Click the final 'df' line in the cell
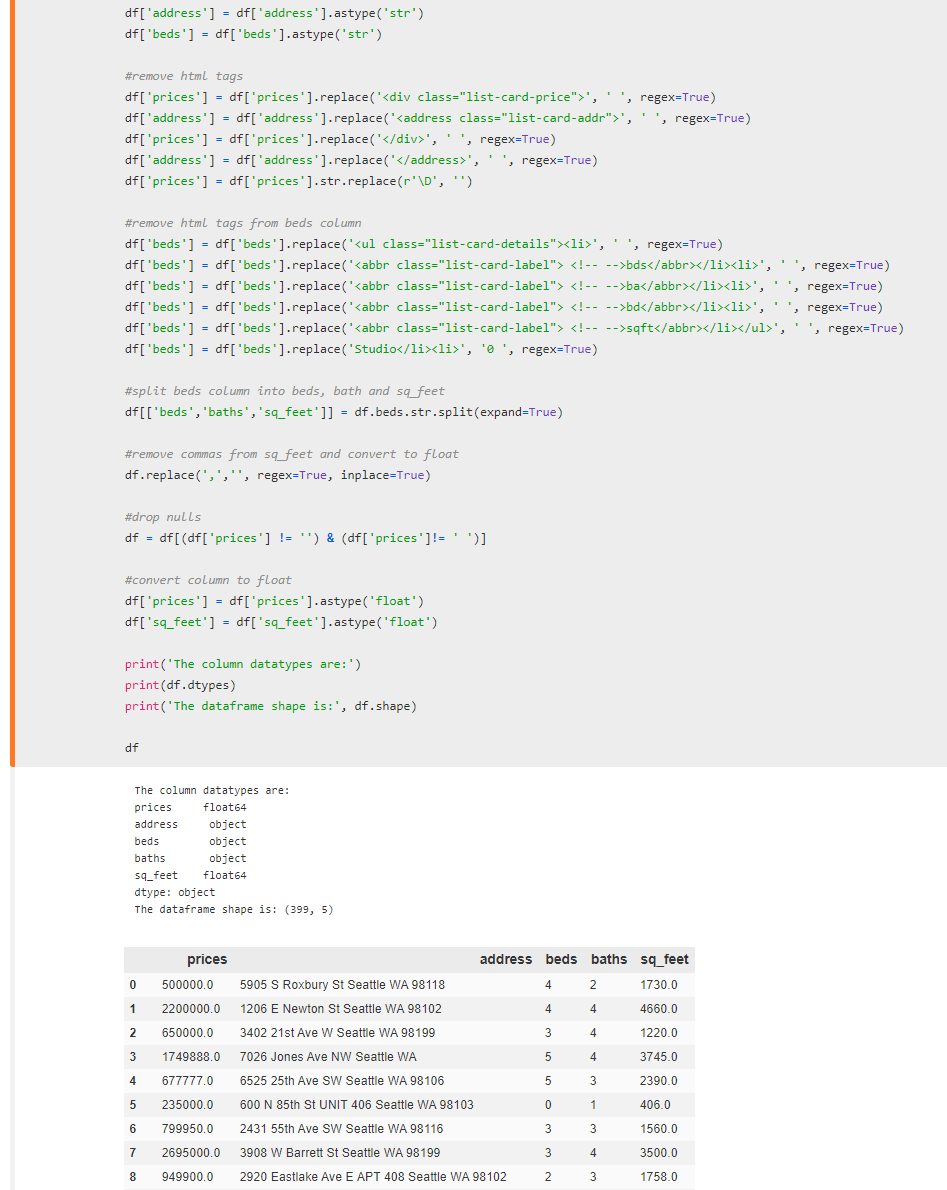 tap(132, 748)
